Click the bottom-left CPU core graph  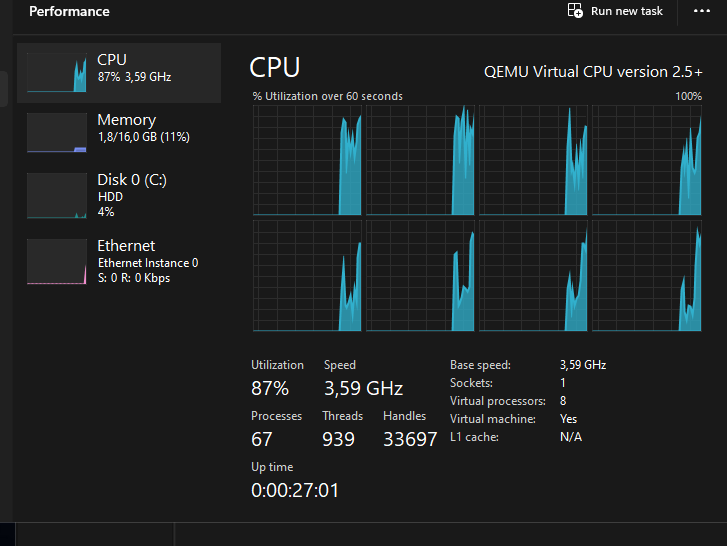[307, 276]
